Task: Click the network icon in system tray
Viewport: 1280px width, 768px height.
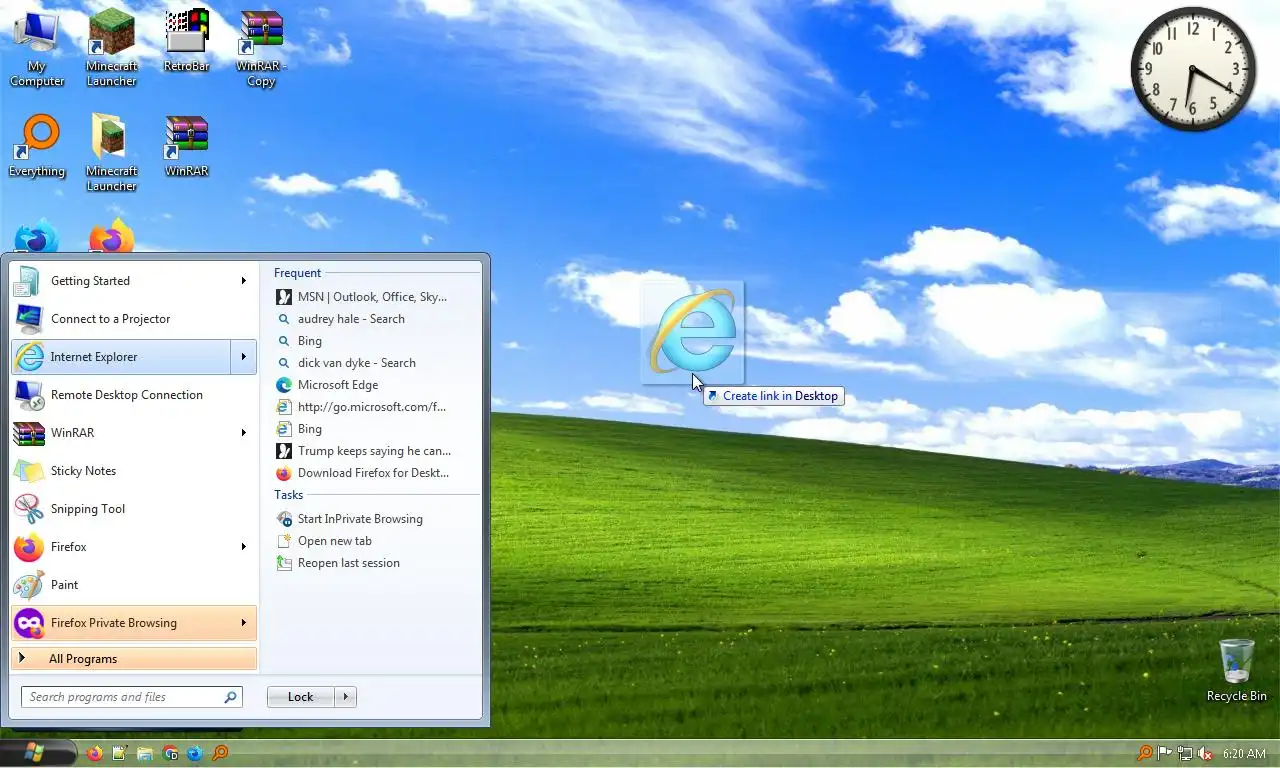Action: click(x=1185, y=753)
